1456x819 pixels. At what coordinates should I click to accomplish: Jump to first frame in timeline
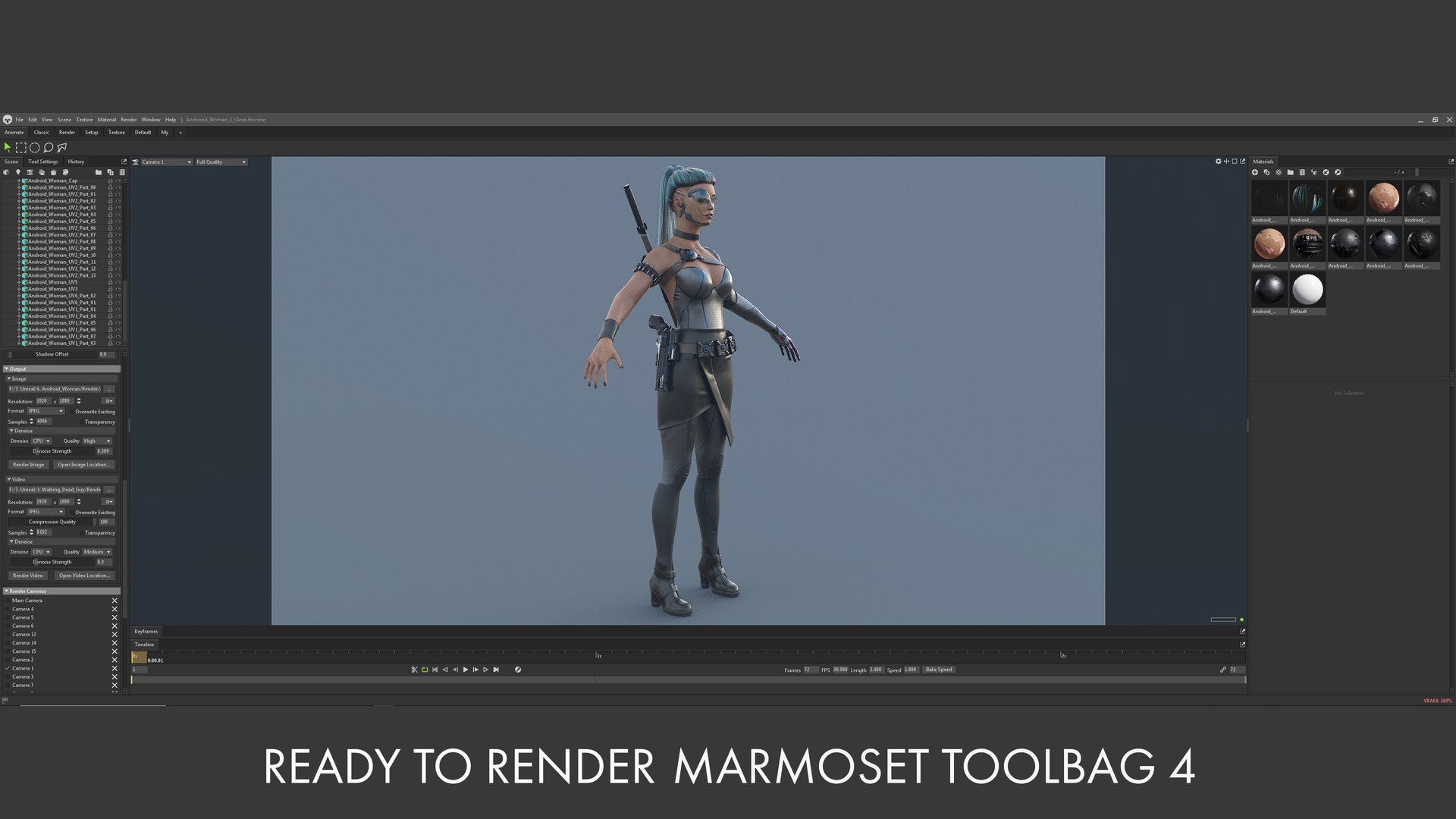[435, 670]
